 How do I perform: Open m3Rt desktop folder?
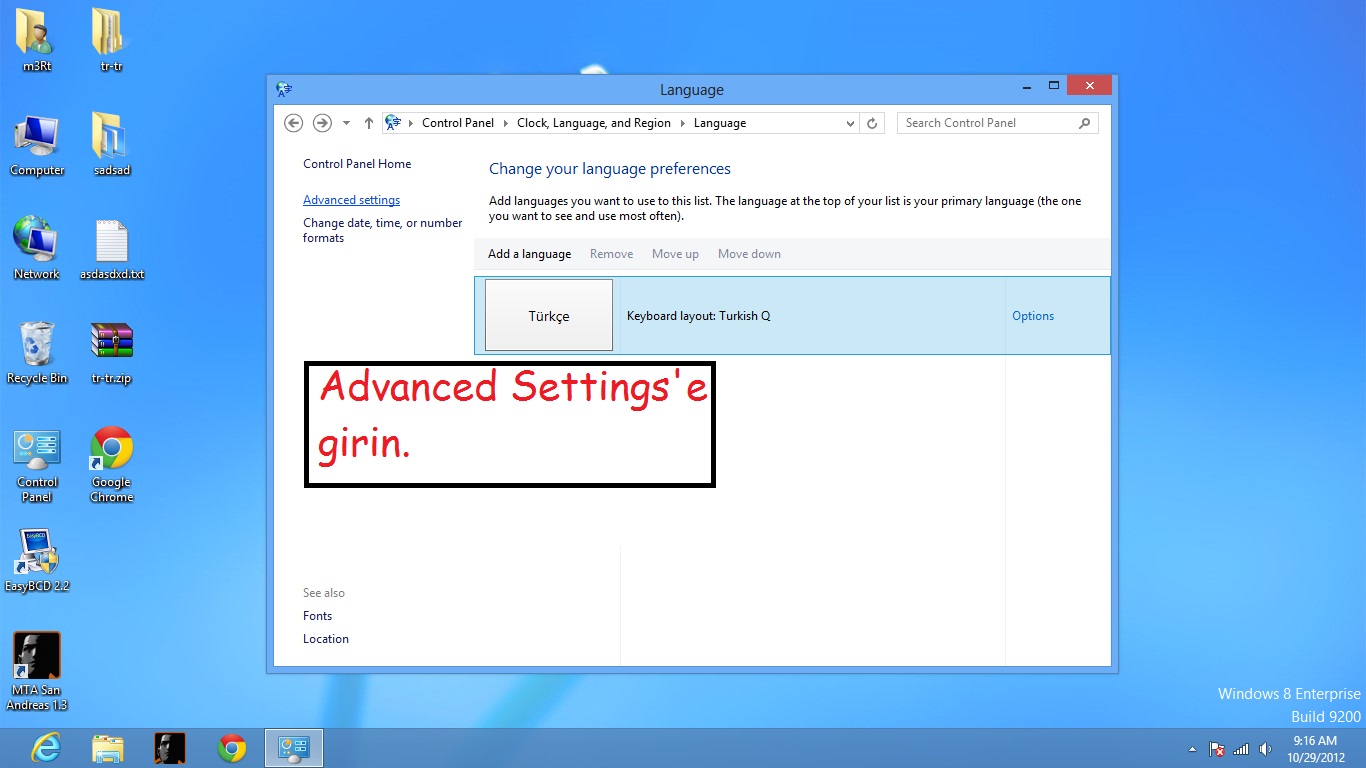coord(37,41)
